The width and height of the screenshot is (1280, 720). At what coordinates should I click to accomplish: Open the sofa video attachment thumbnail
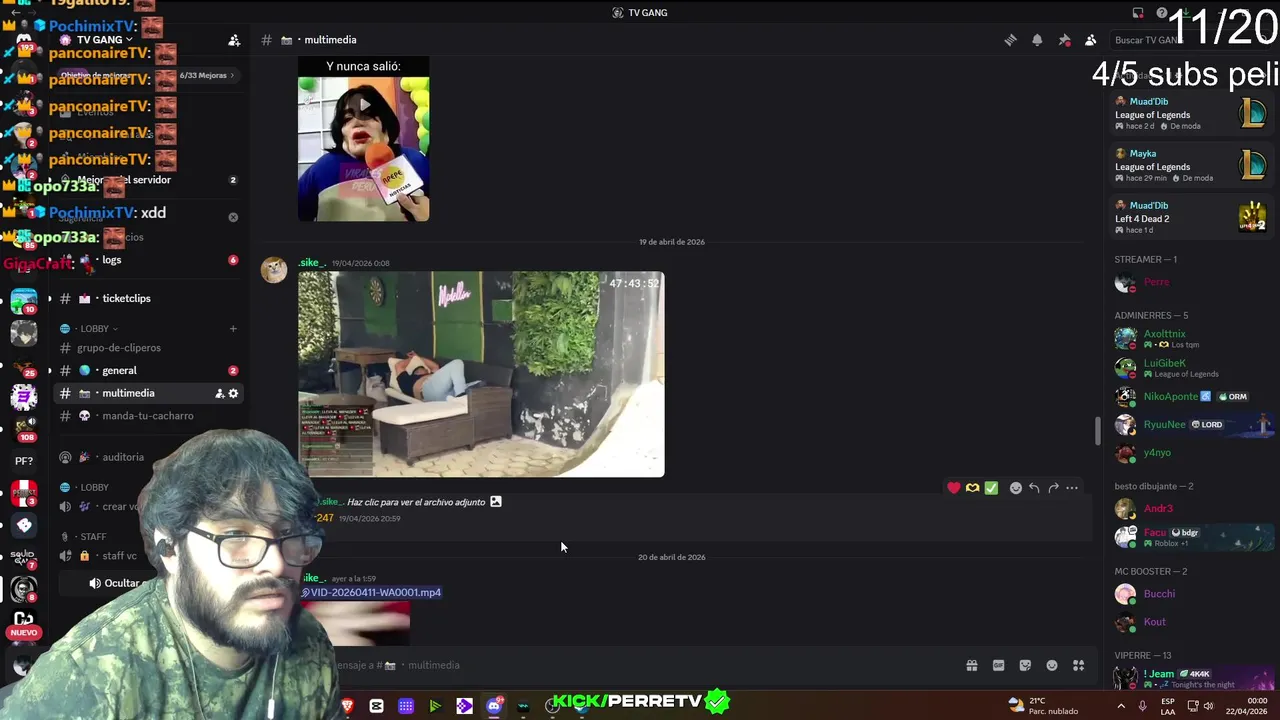(481, 374)
